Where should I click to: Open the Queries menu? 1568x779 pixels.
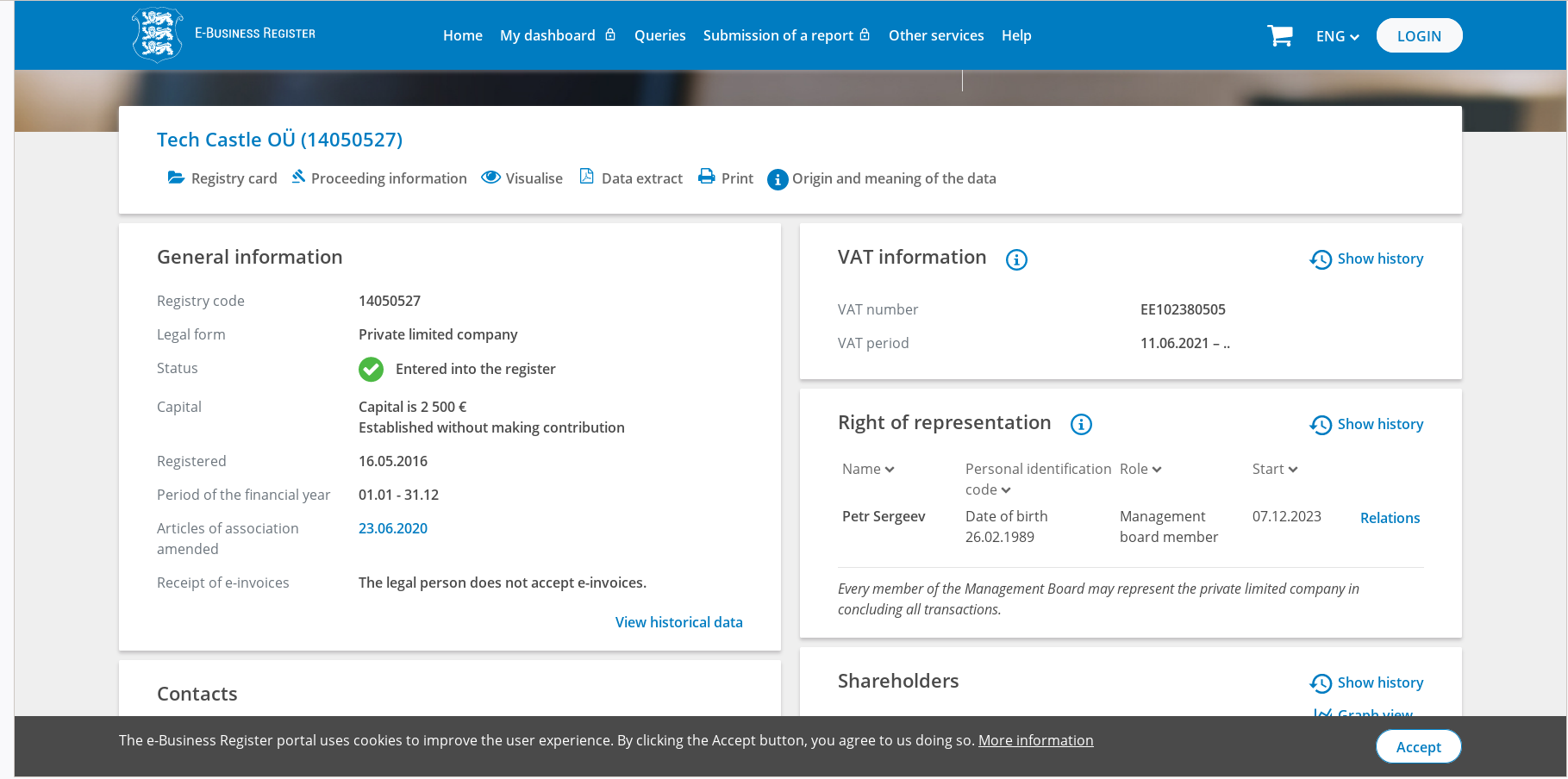pos(660,35)
